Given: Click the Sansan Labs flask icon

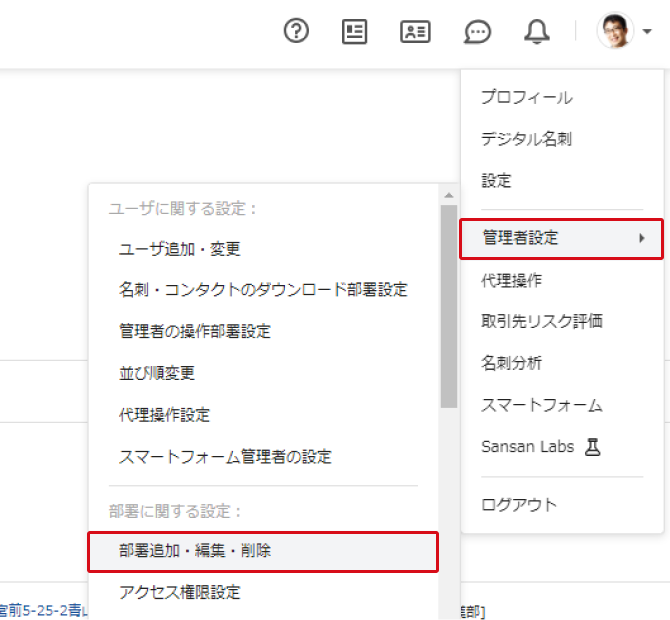Looking at the screenshot, I should (593, 447).
